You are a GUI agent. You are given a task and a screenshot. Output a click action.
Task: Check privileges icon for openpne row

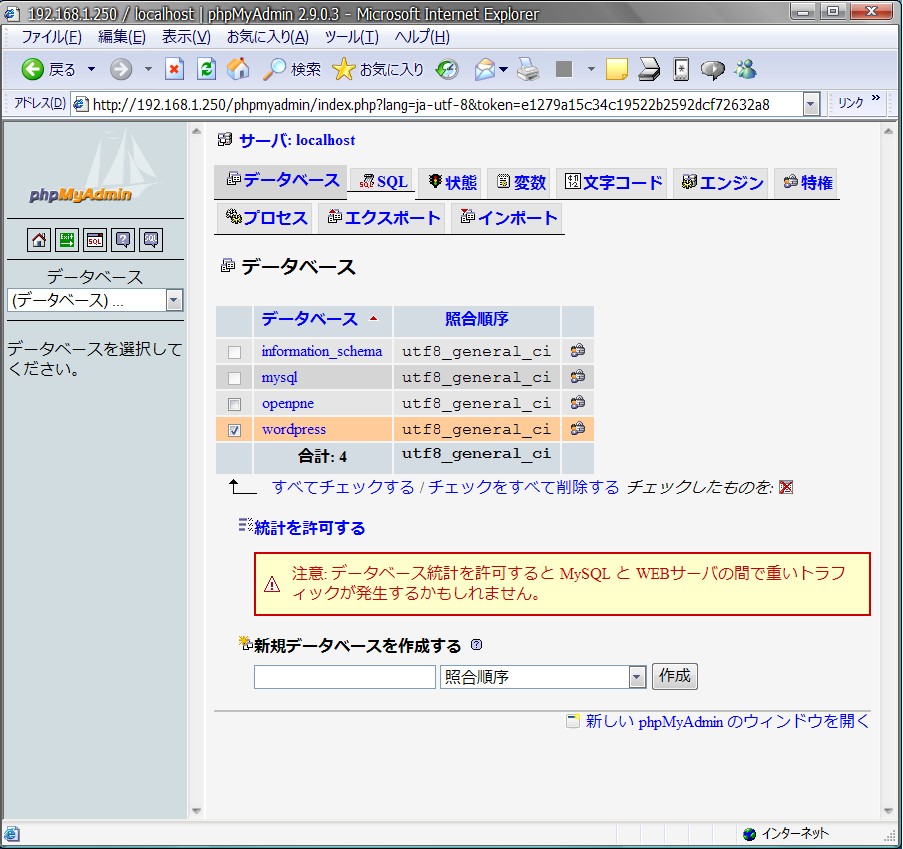pyautogui.click(x=578, y=402)
